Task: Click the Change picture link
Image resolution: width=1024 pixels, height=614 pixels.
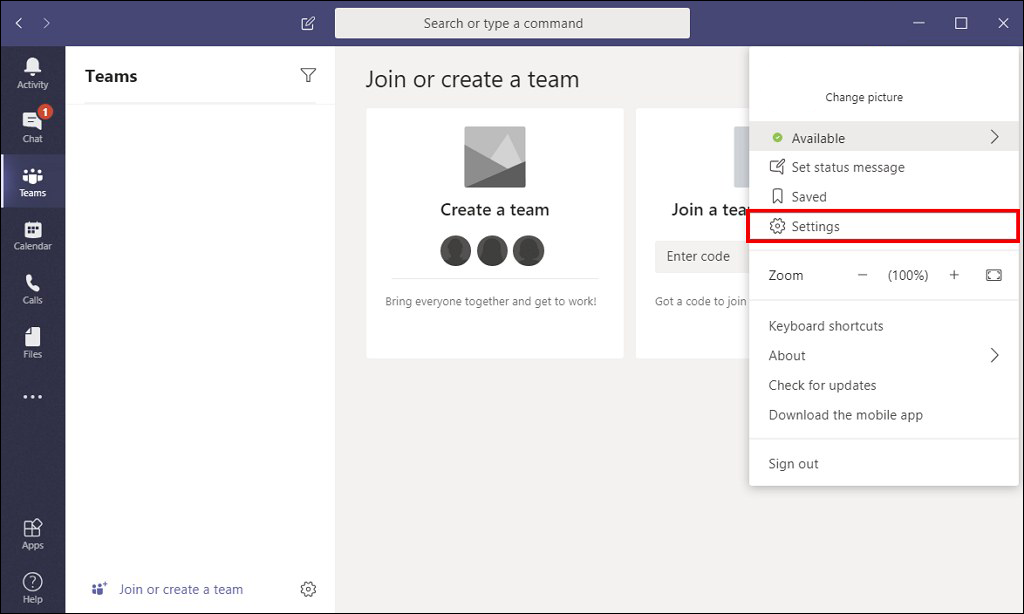Action: pos(864,97)
